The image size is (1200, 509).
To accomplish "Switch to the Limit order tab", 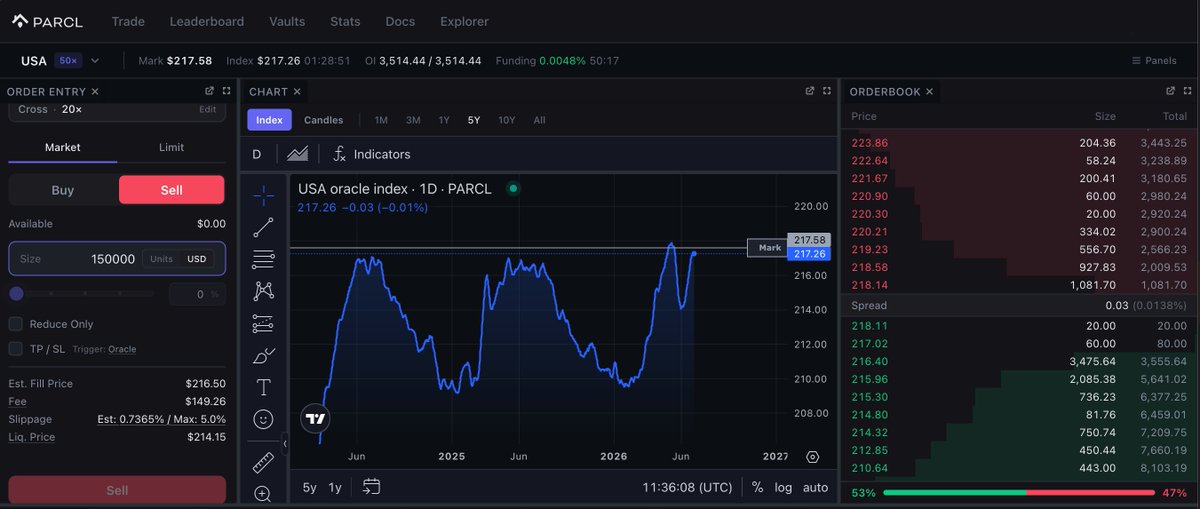I will pyautogui.click(x=171, y=147).
